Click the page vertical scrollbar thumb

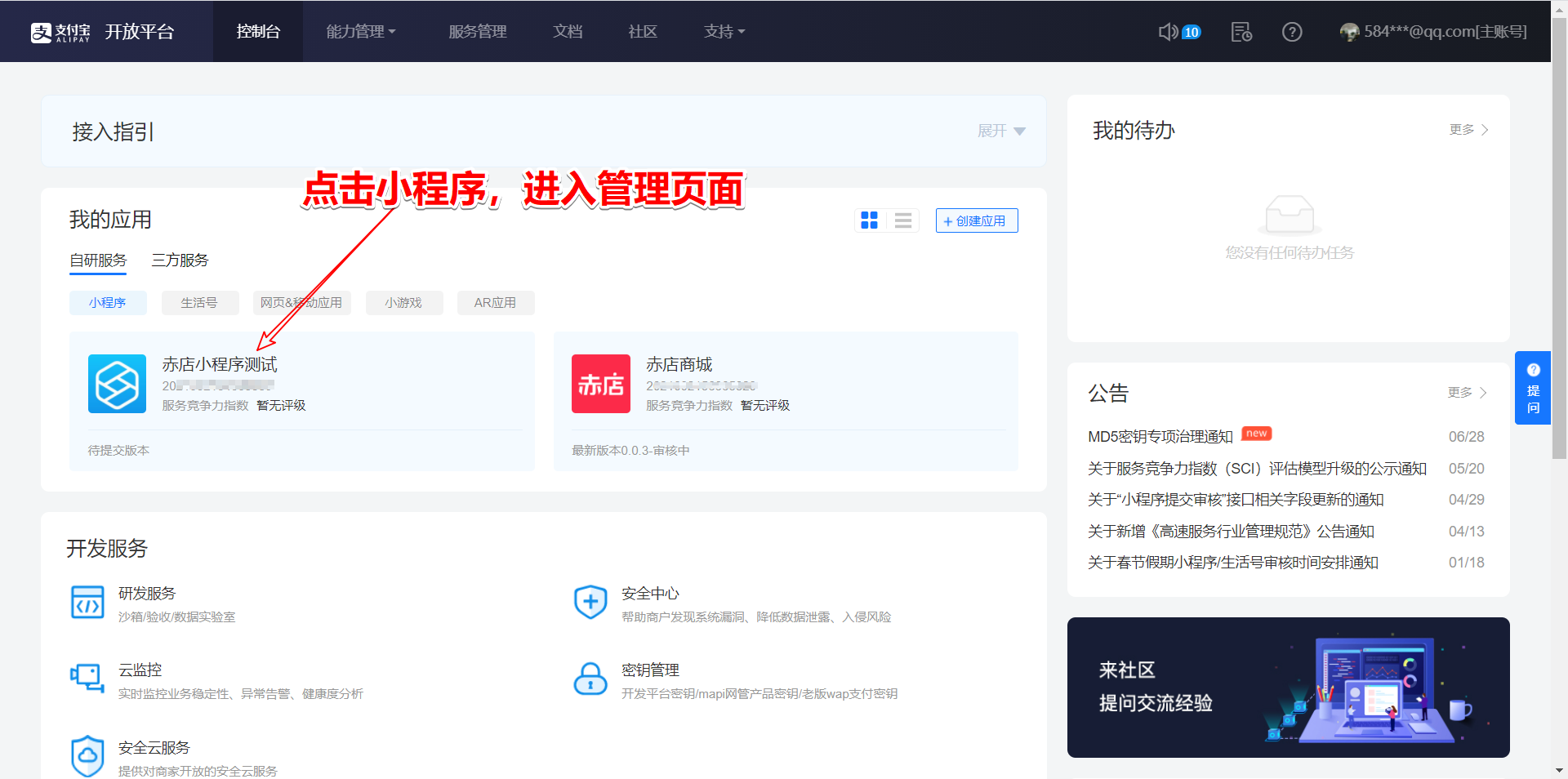click(1559, 237)
